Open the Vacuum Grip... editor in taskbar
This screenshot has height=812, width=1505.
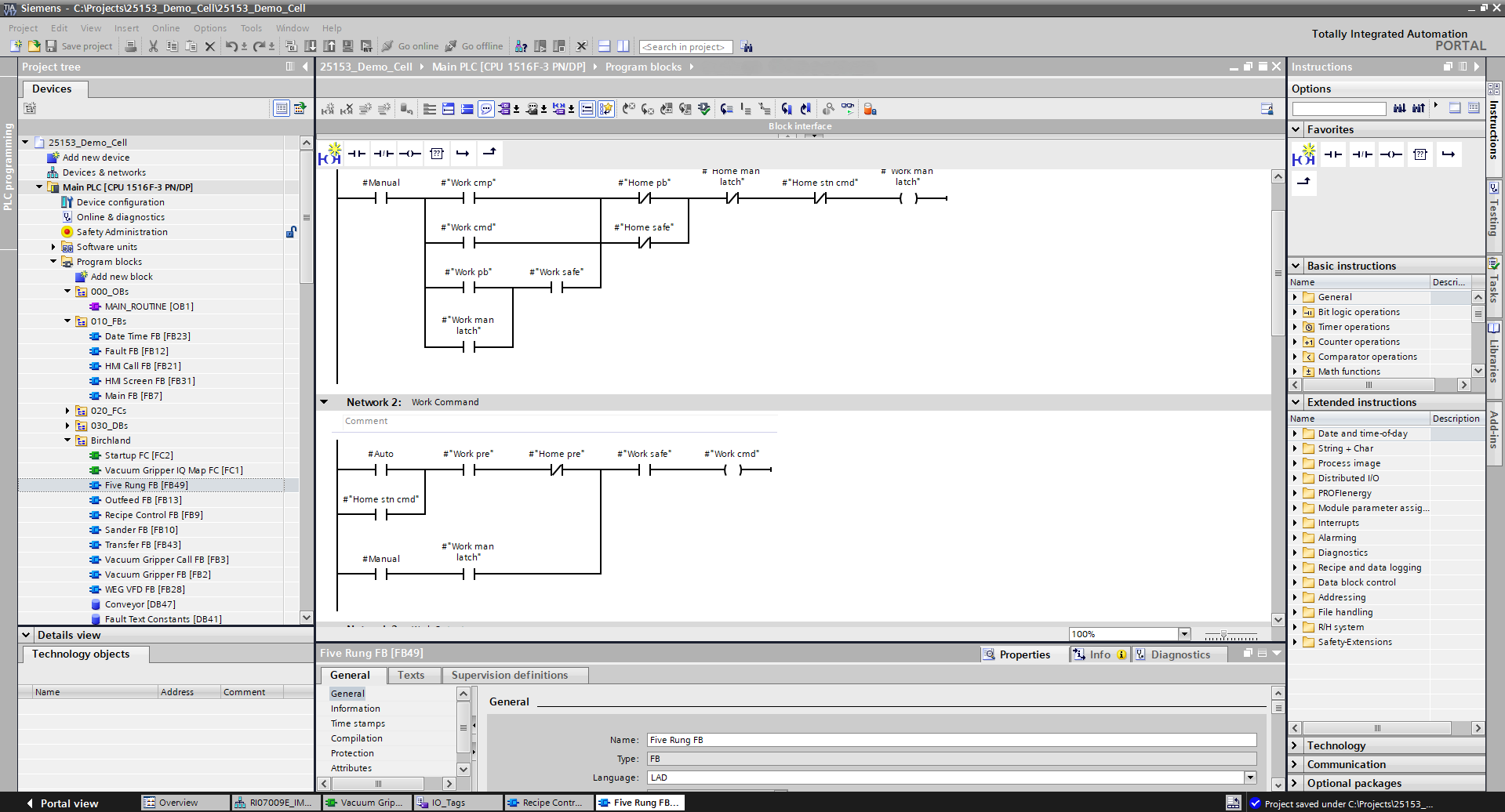pos(366,803)
